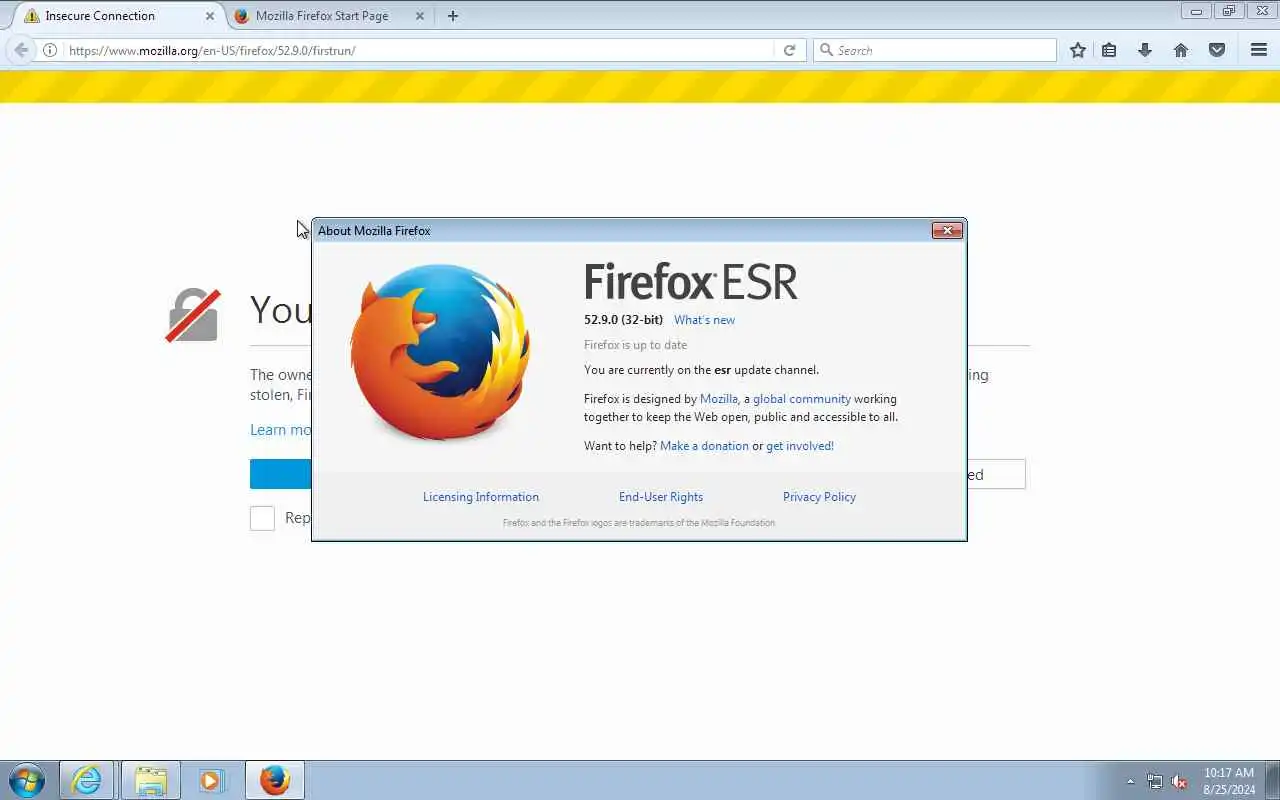This screenshot has width=1280, height=800.
Task: Click the get involved! link
Action: [x=800, y=446]
